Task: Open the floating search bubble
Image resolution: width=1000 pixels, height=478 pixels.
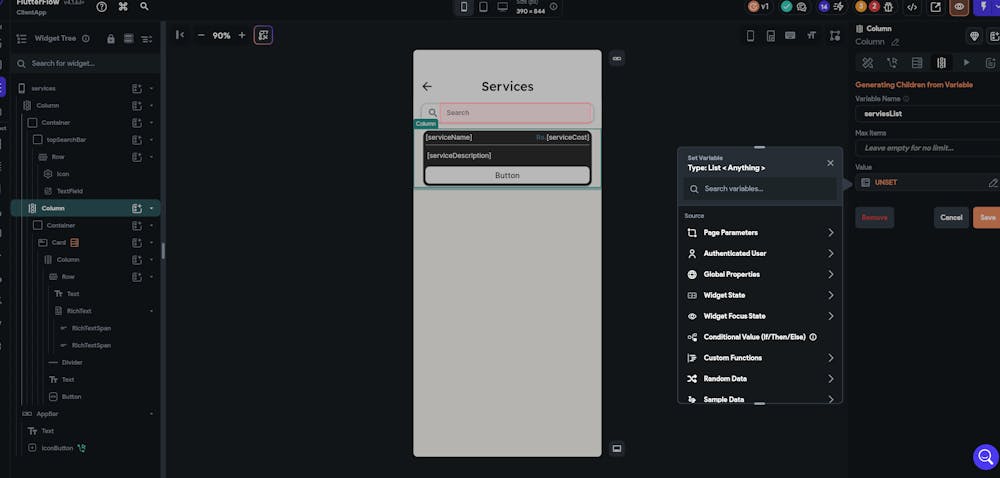Action: coord(985,457)
